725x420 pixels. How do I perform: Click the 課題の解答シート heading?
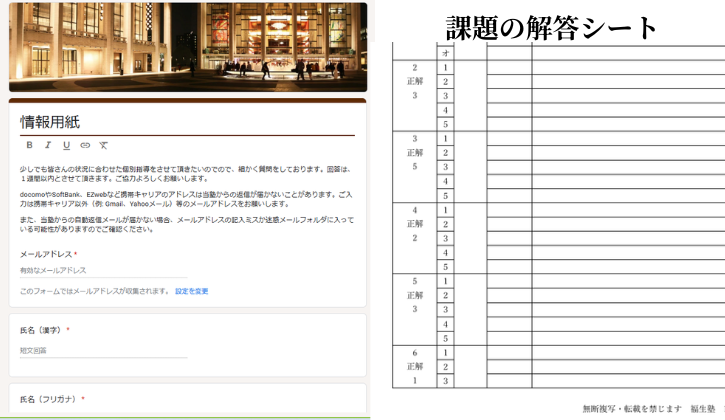pos(551,28)
